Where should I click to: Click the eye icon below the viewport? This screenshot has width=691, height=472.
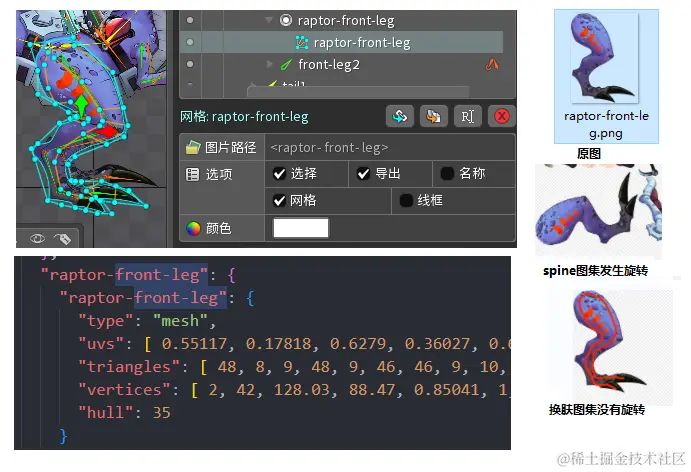click(37, 239)
